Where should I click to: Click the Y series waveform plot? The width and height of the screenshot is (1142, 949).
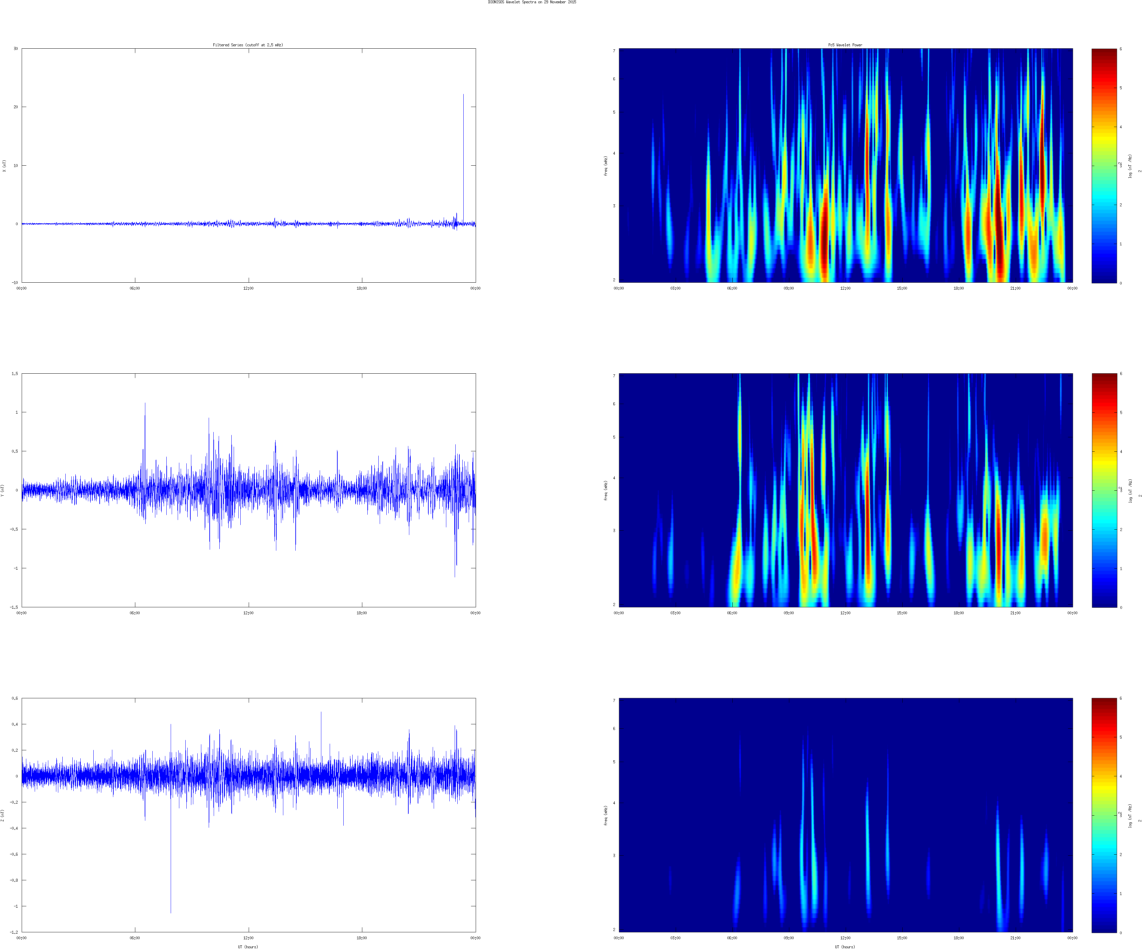tap(248, 490)
